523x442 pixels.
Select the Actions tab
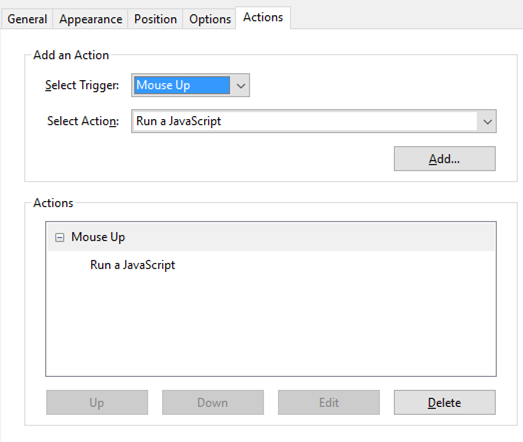(x=263, y=17)
